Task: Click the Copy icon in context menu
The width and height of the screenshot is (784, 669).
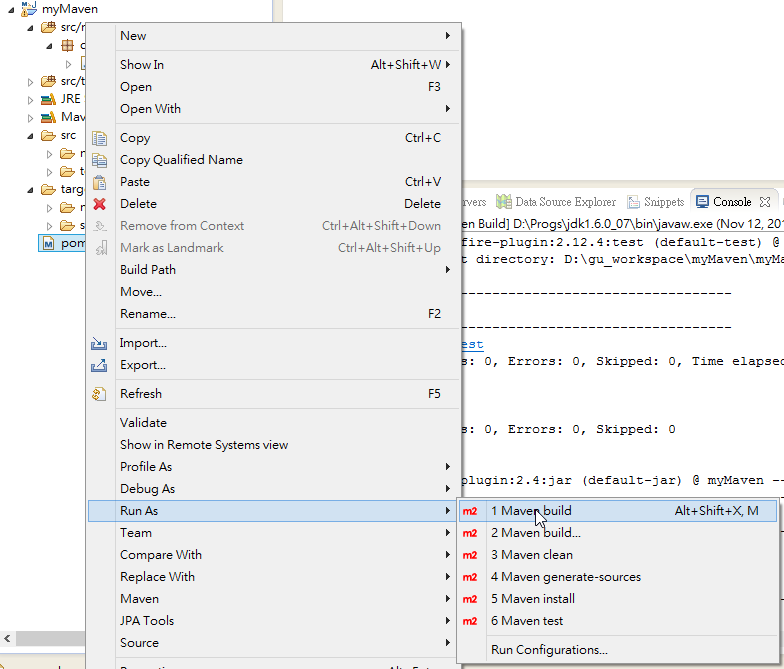Action: (100, 138)
